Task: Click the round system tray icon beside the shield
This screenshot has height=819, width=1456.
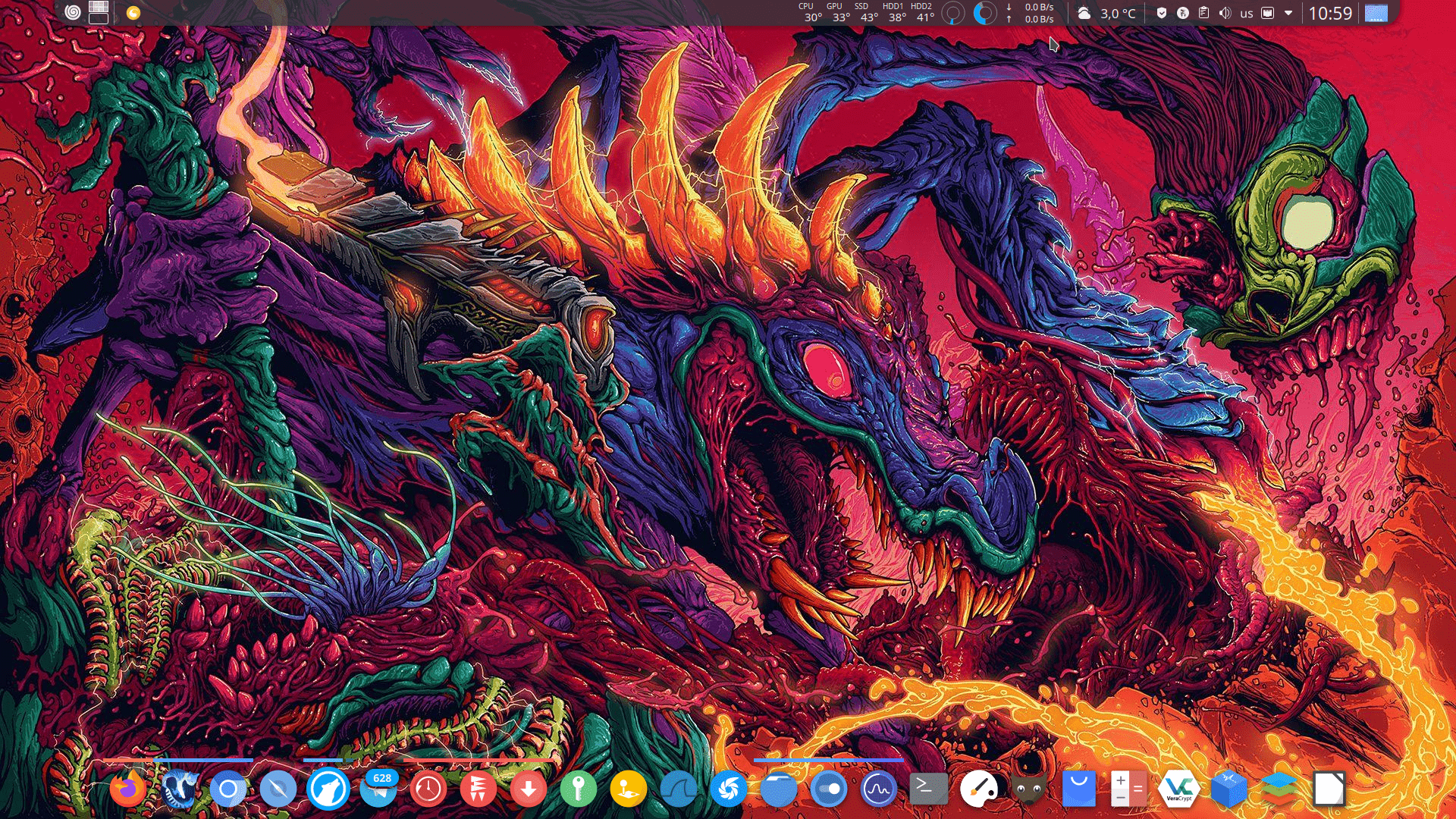Action: click(x=1183, y=13)
